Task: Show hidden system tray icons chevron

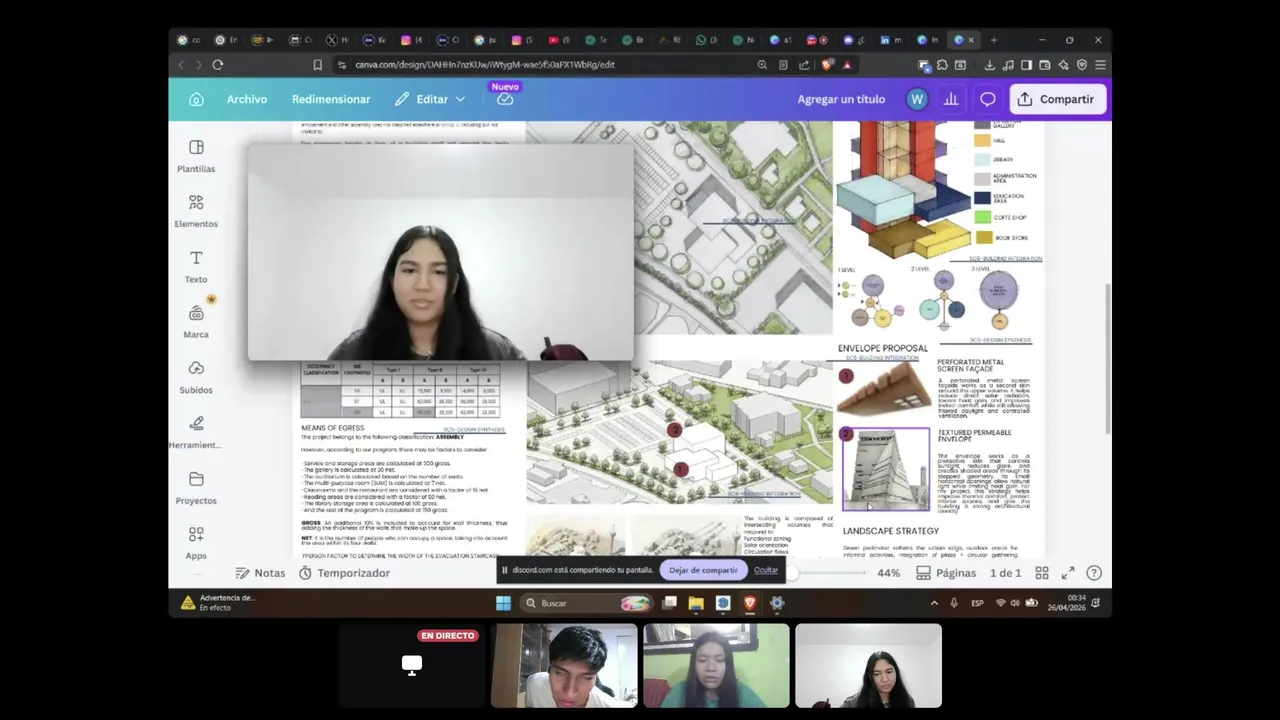Action: pyautogui.click(x=934, y=603)
